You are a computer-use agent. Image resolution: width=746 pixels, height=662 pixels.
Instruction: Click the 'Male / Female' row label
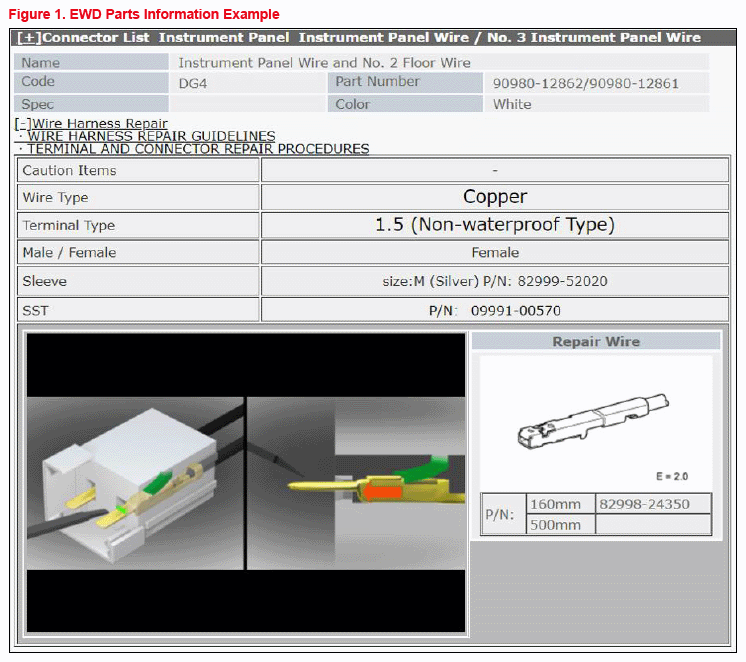pos(138,252)
